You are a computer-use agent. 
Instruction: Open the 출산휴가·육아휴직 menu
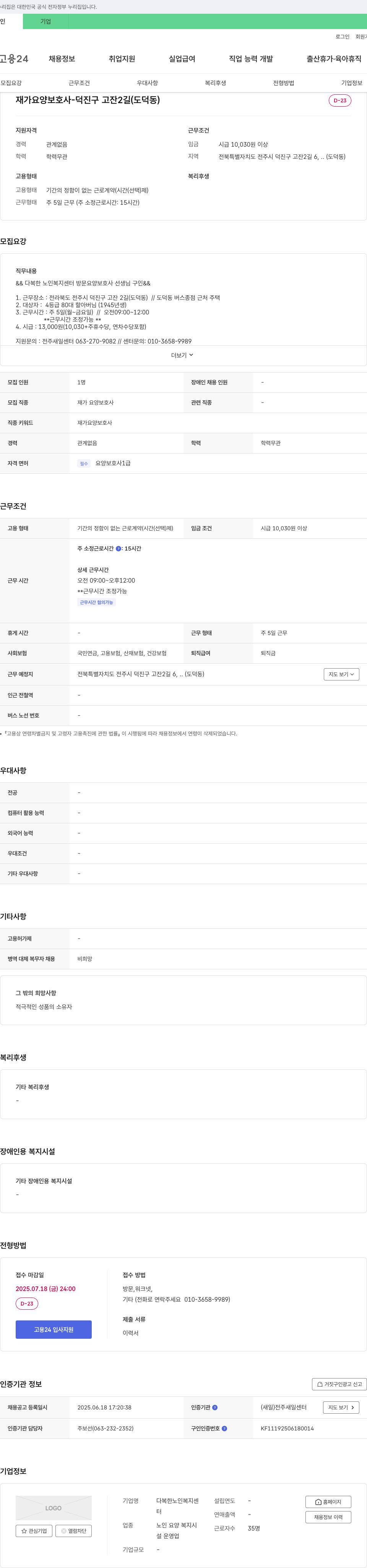[x=333, y=58]
